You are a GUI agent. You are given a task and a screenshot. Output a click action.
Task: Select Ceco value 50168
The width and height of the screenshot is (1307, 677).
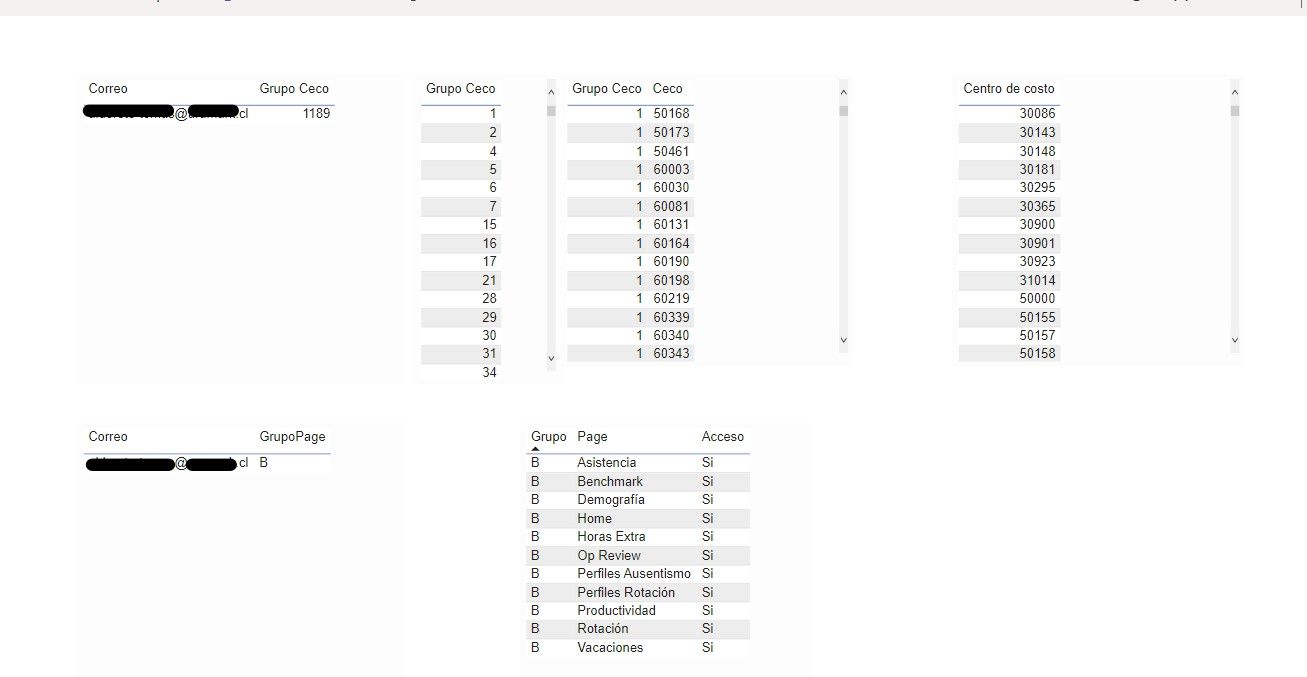point(672,114)
